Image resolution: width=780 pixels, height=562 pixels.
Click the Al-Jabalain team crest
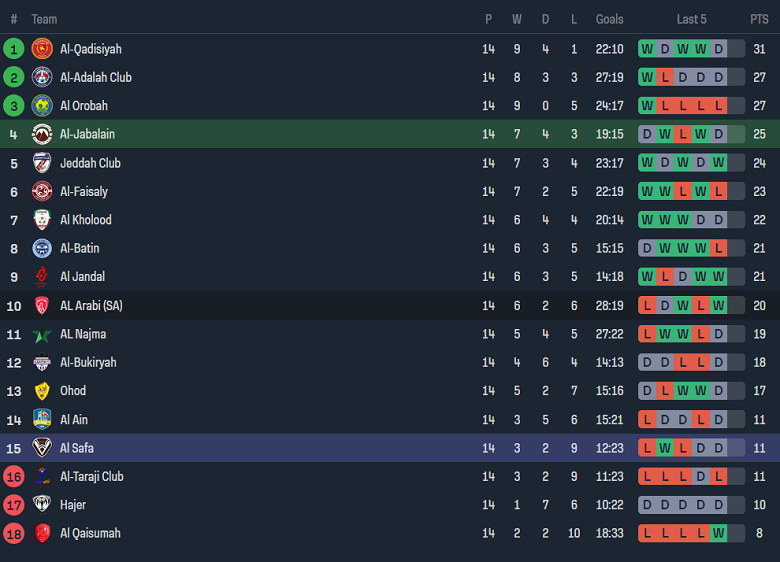click(42, 134)
